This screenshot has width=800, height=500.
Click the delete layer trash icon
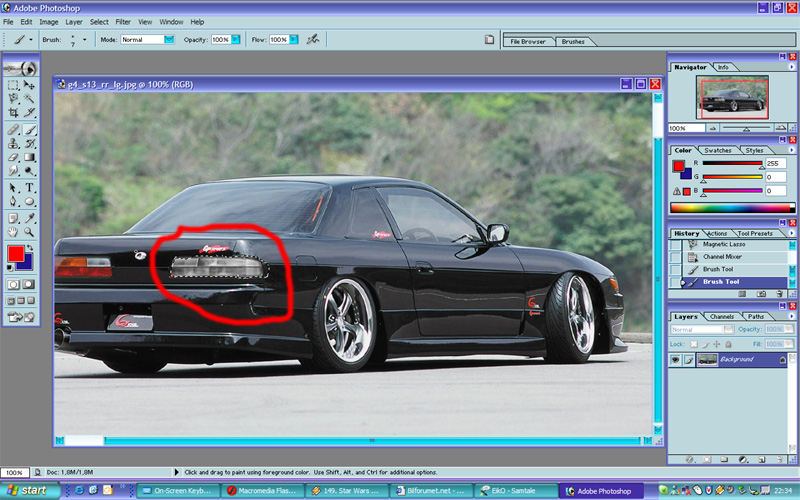(781, 459)
